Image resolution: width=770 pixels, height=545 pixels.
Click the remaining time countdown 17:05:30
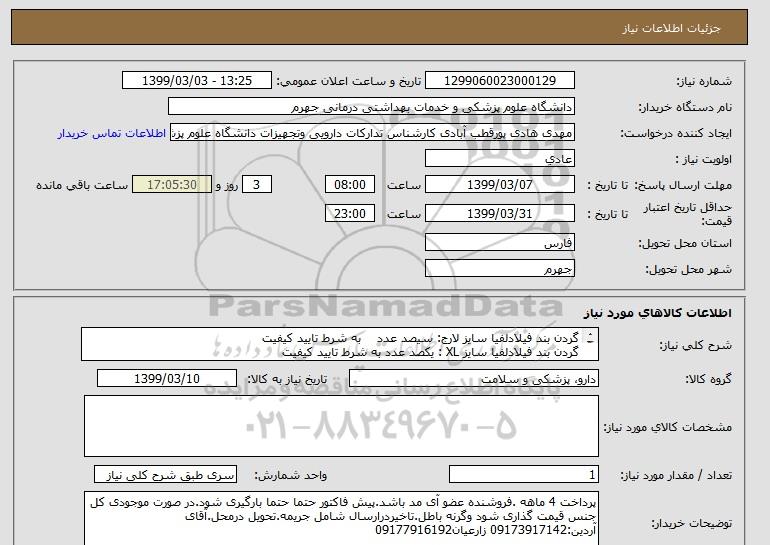[x=172, y=185]
